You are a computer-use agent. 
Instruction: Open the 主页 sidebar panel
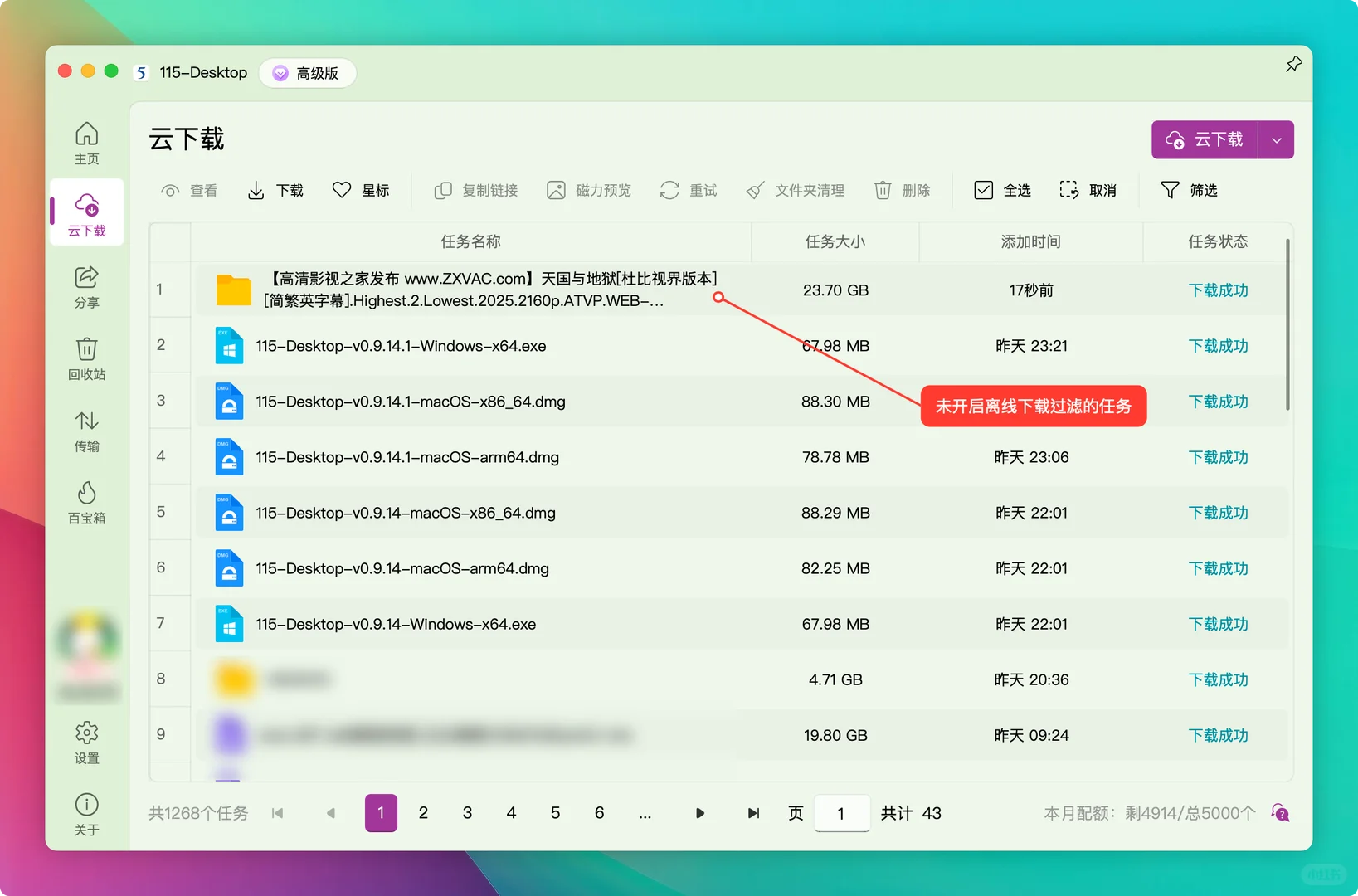(86, 141)
